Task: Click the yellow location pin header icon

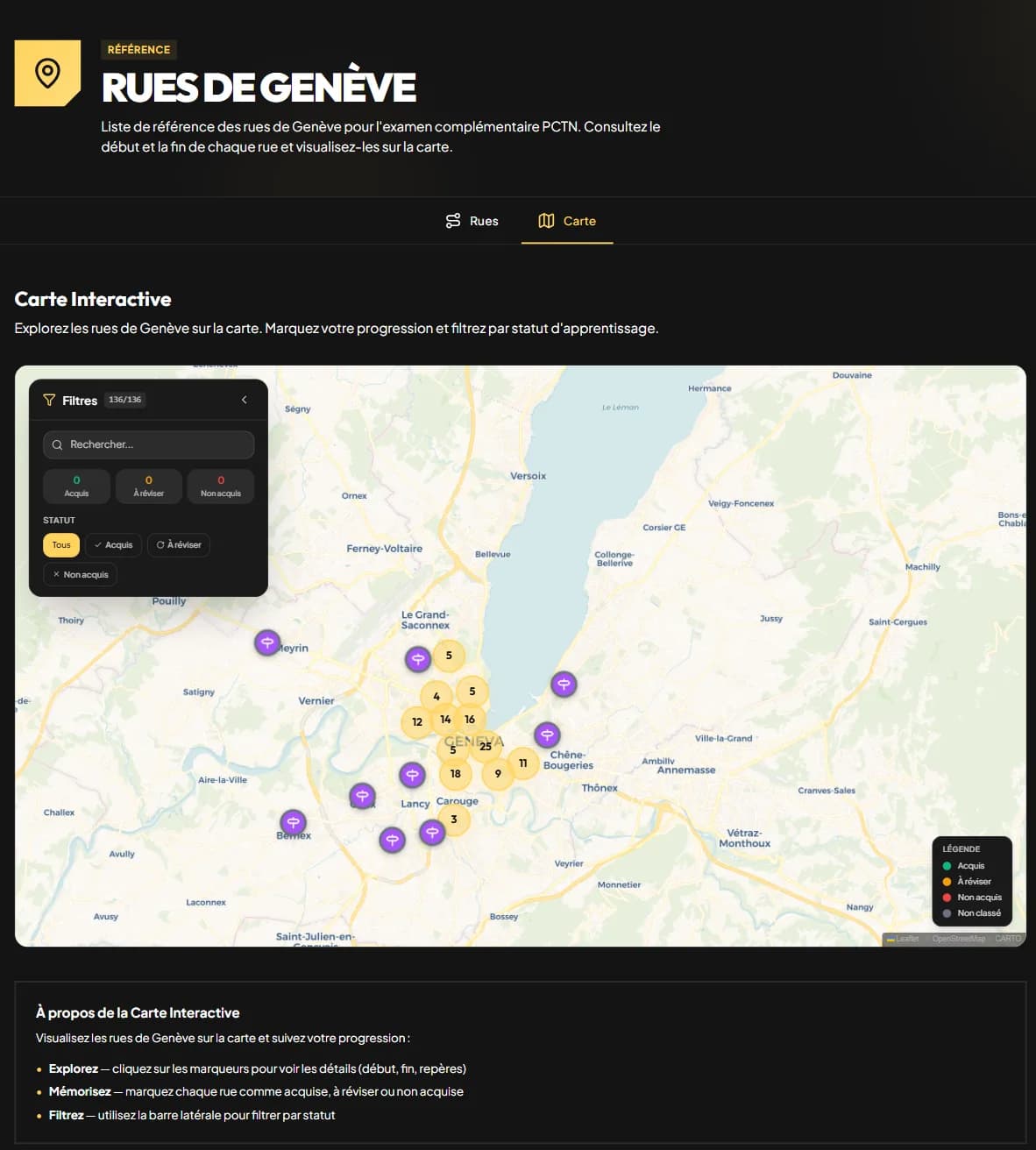Action: 47,73
